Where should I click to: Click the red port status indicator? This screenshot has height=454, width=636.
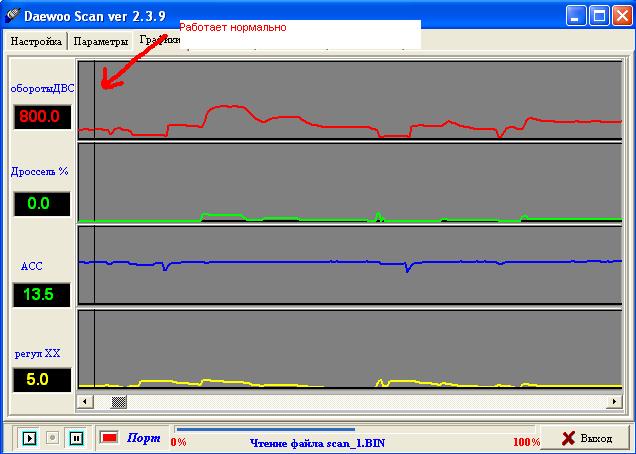(x=109, y=438)
